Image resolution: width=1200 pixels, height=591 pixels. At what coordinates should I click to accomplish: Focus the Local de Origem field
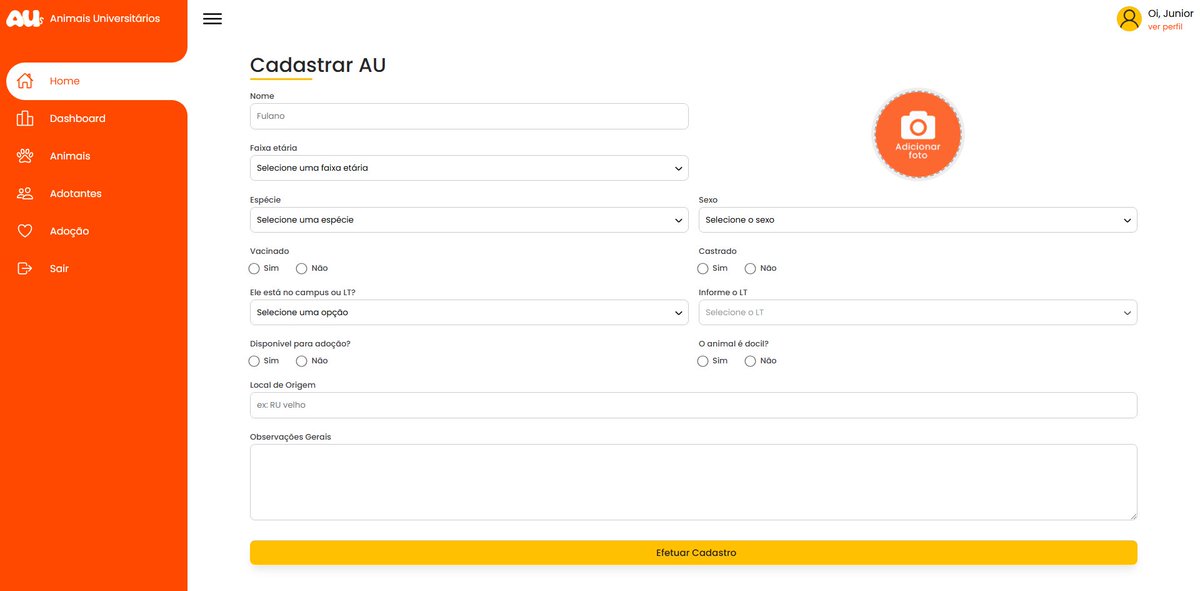pos(693,405)
